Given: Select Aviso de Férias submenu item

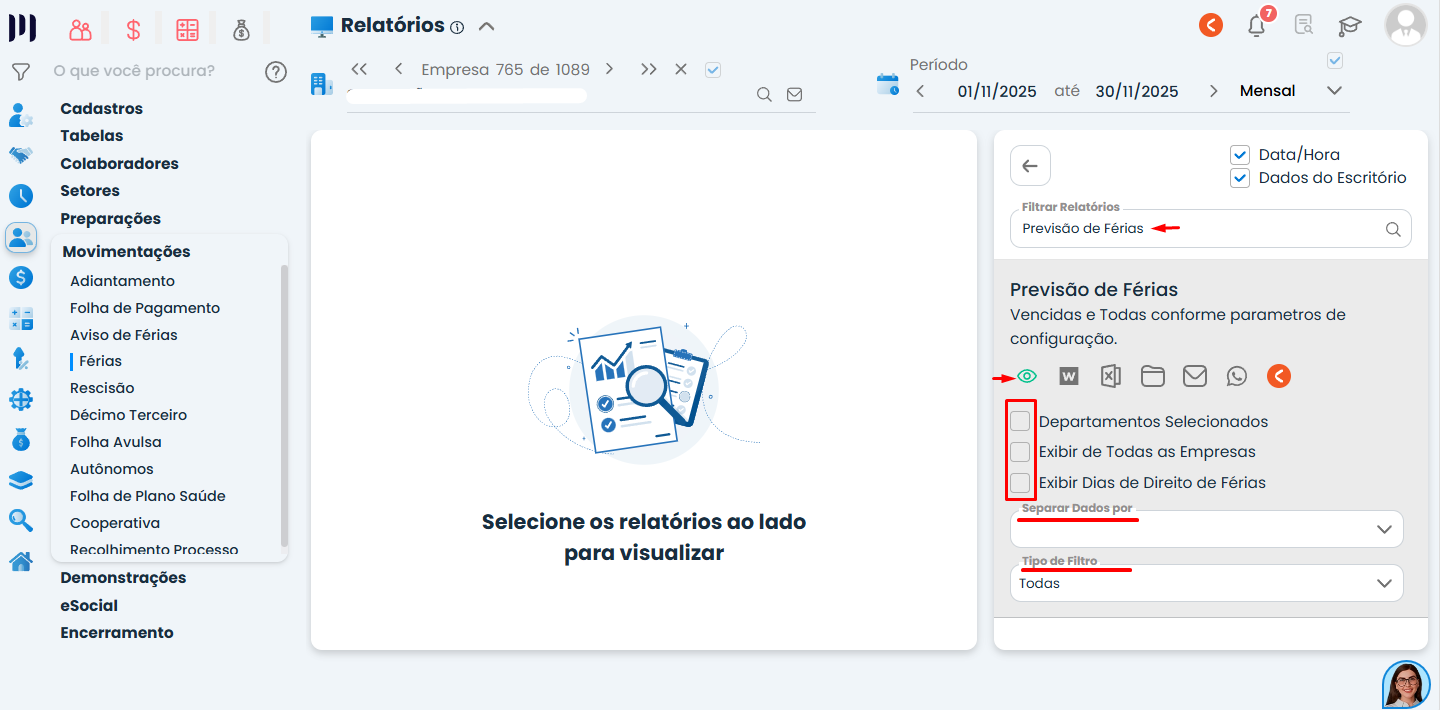Looking at the screenshot, I should click(124, 335).
